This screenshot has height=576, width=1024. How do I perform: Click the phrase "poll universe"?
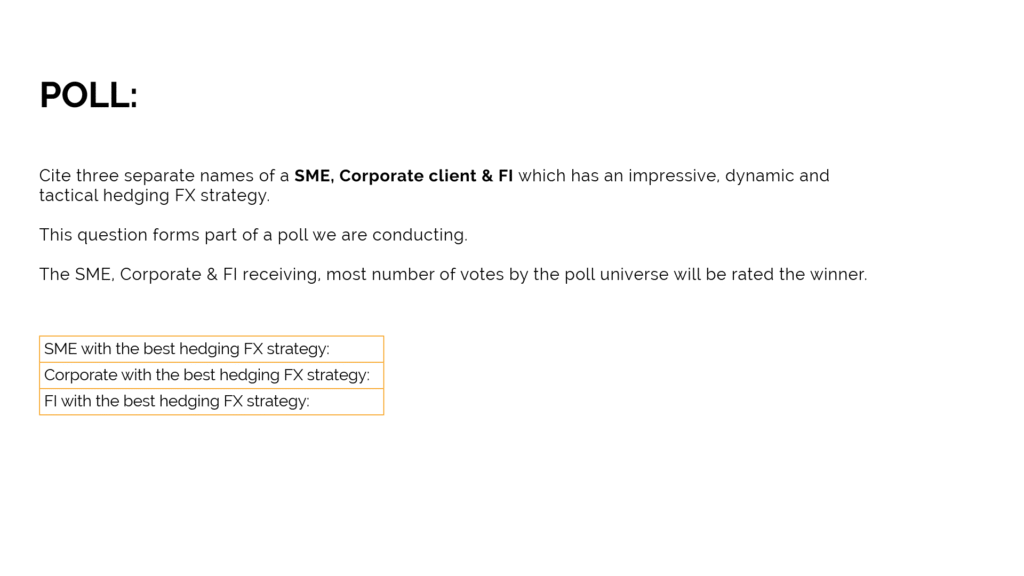point(600,274)
